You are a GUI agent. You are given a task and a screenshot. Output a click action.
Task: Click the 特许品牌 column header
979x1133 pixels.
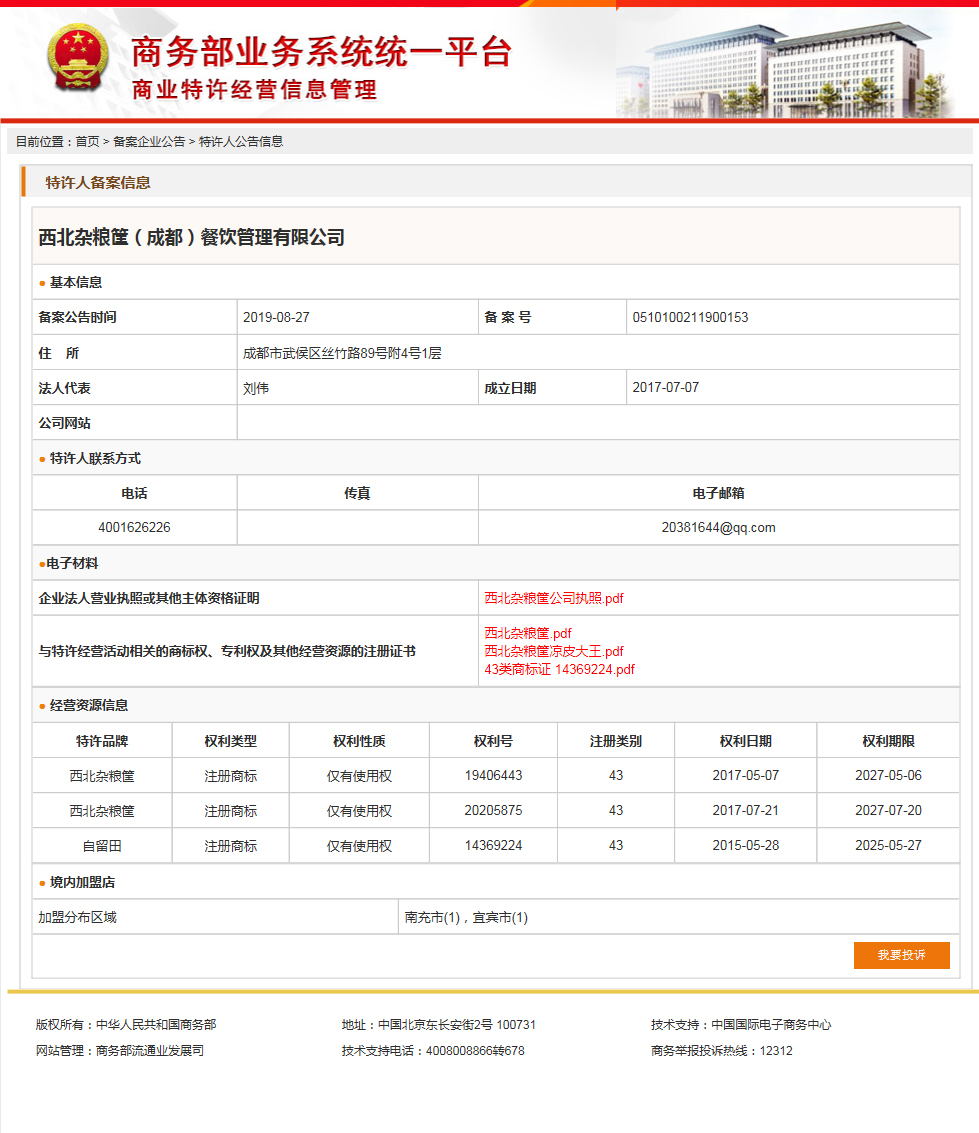coord(102,741)
